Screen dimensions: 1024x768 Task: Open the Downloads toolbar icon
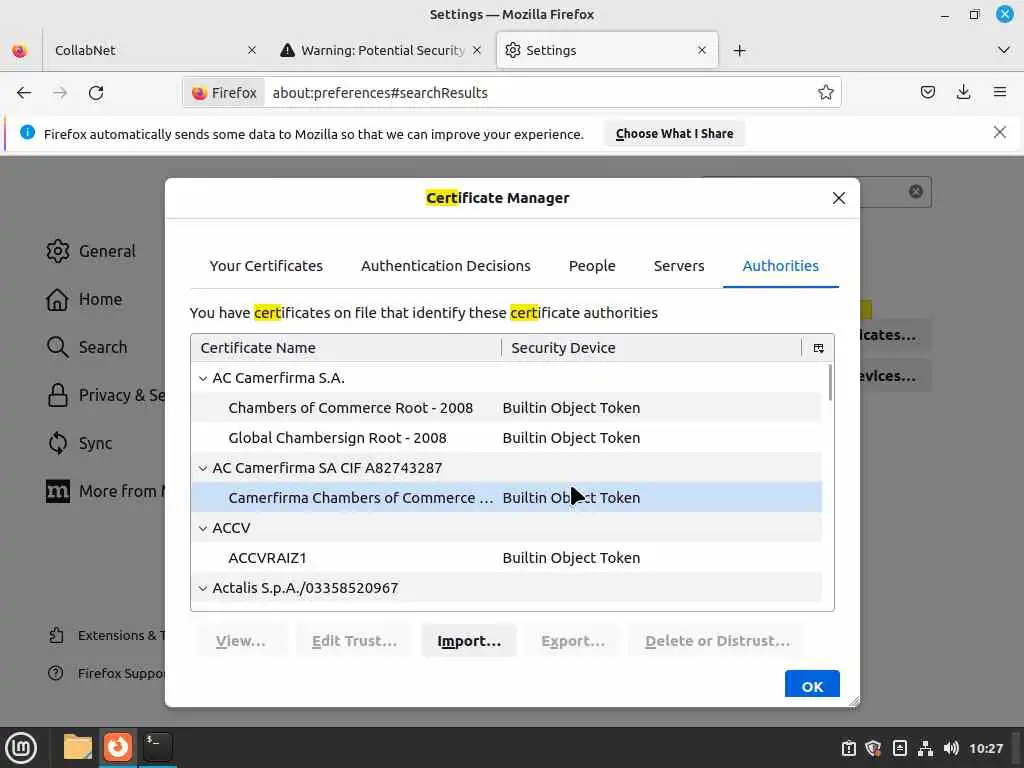(x=963, y=92)
